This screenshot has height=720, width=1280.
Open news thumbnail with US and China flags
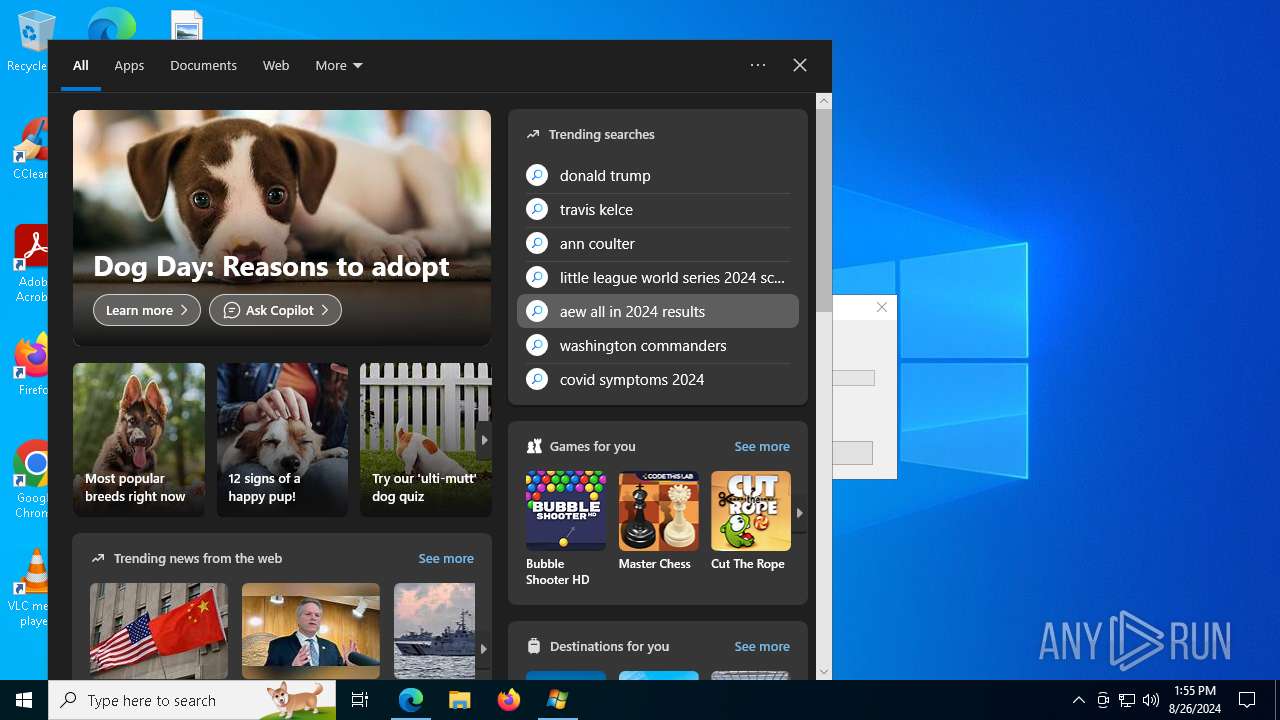pyautogui.click(x=159, y=631)
